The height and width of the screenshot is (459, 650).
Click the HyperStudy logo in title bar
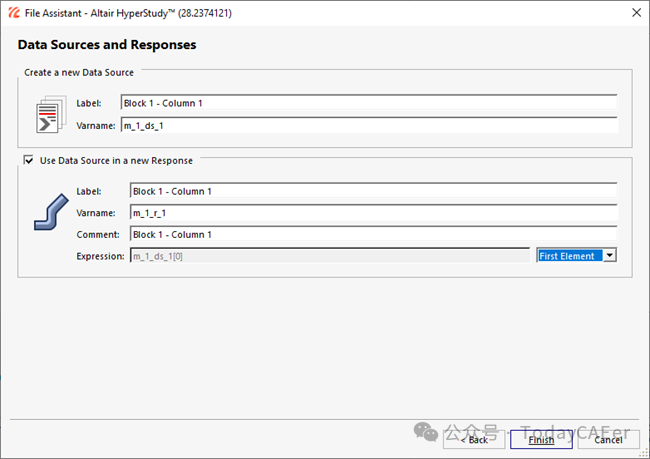(x=12, y=12)
